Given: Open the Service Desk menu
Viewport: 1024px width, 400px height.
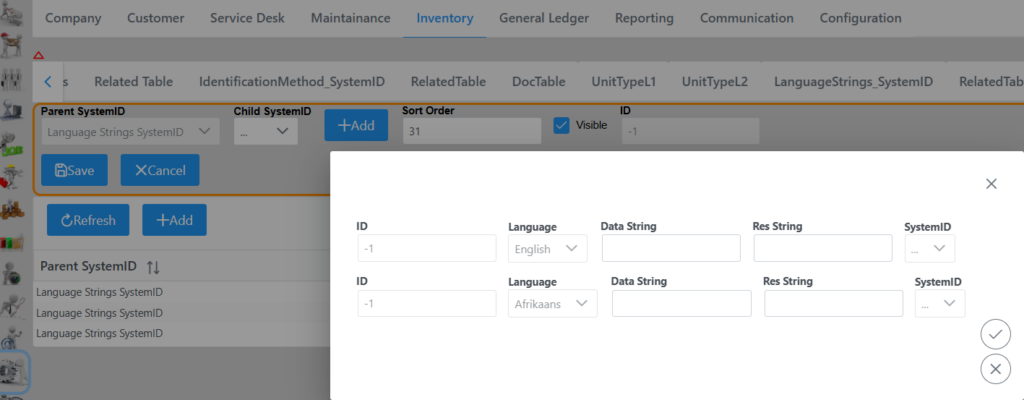Looking at the screenshot, I should click(x=247, y=18).
